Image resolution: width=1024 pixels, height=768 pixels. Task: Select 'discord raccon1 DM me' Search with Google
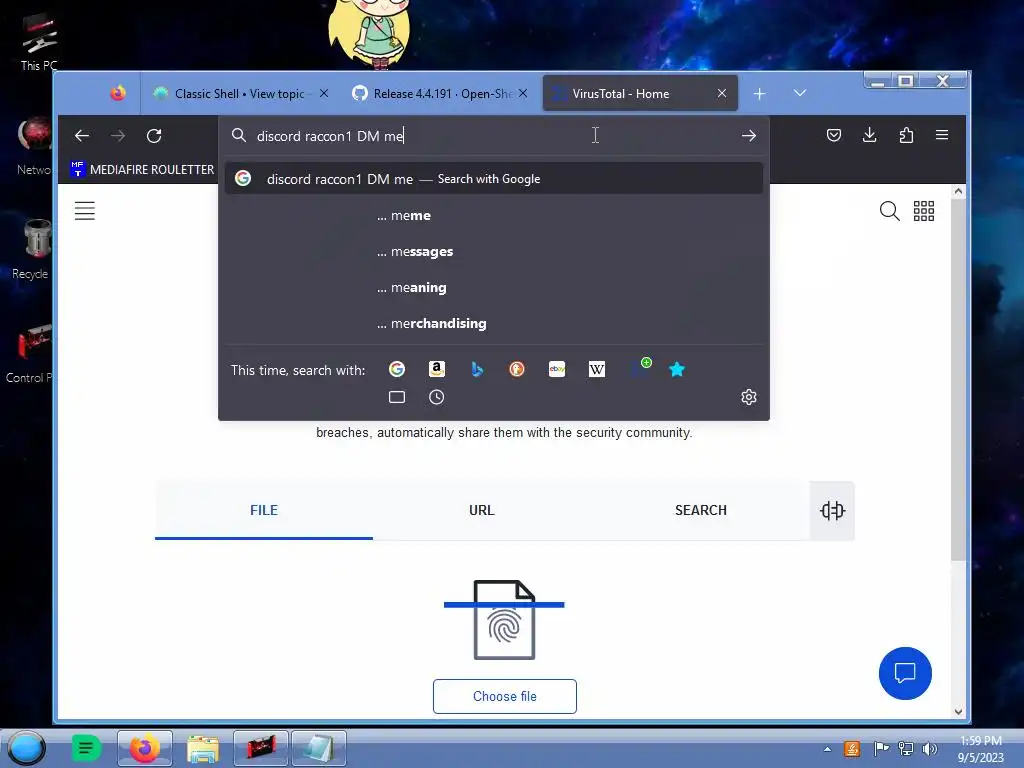(494, 178)
